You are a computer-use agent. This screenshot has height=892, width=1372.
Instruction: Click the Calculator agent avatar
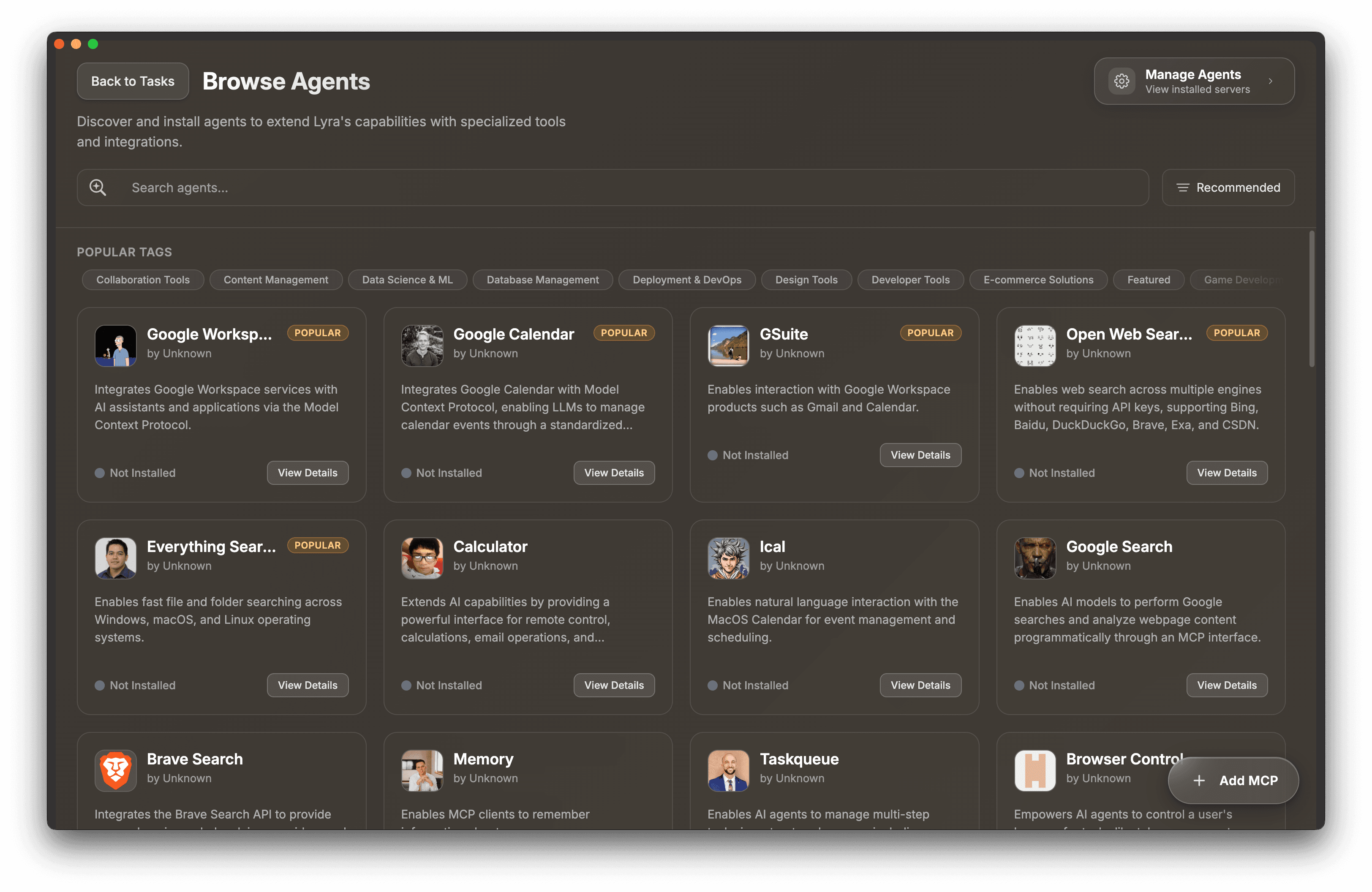422,558
